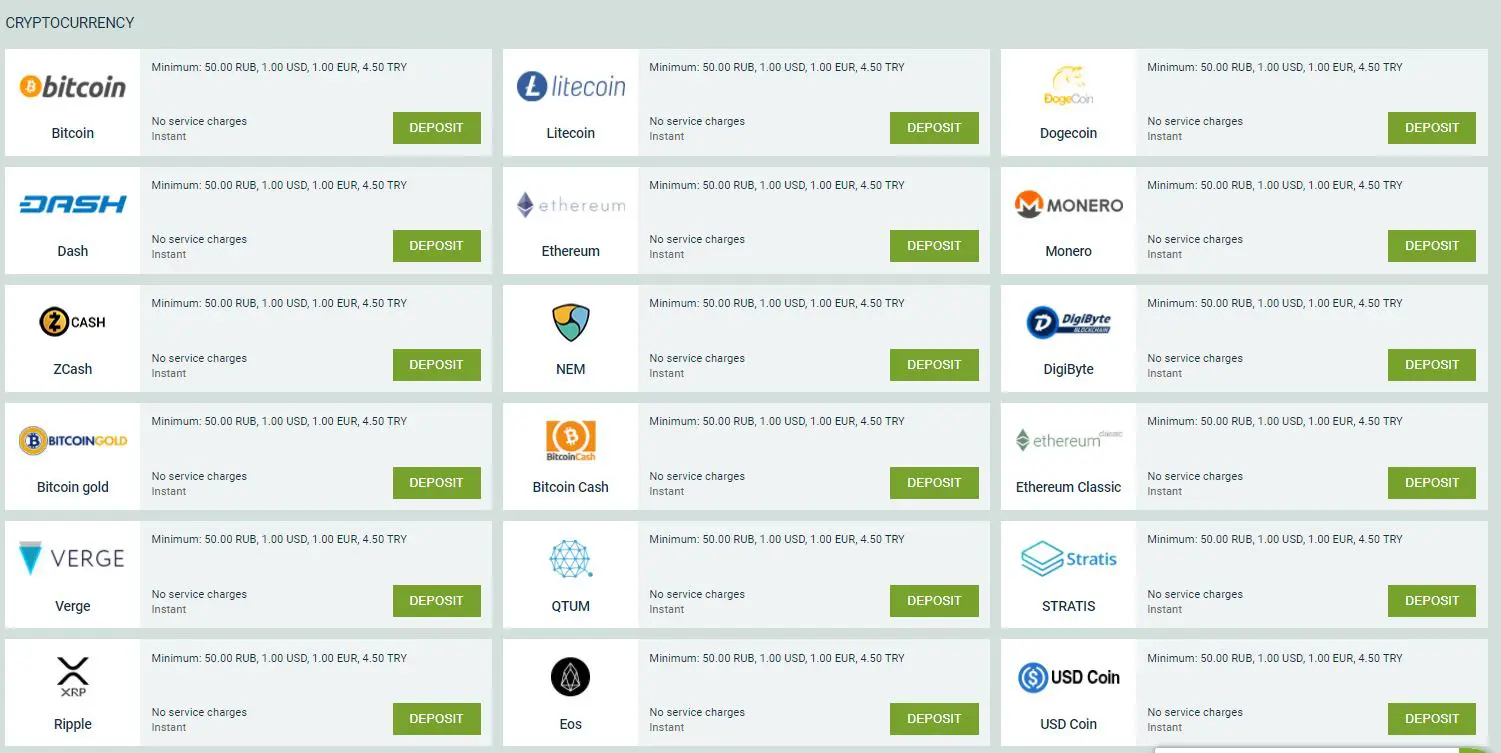Click the Bitcoin gold name label
Image resolution: width=1501 pixels, height=753 pixels.
click(x=73, y=487)
